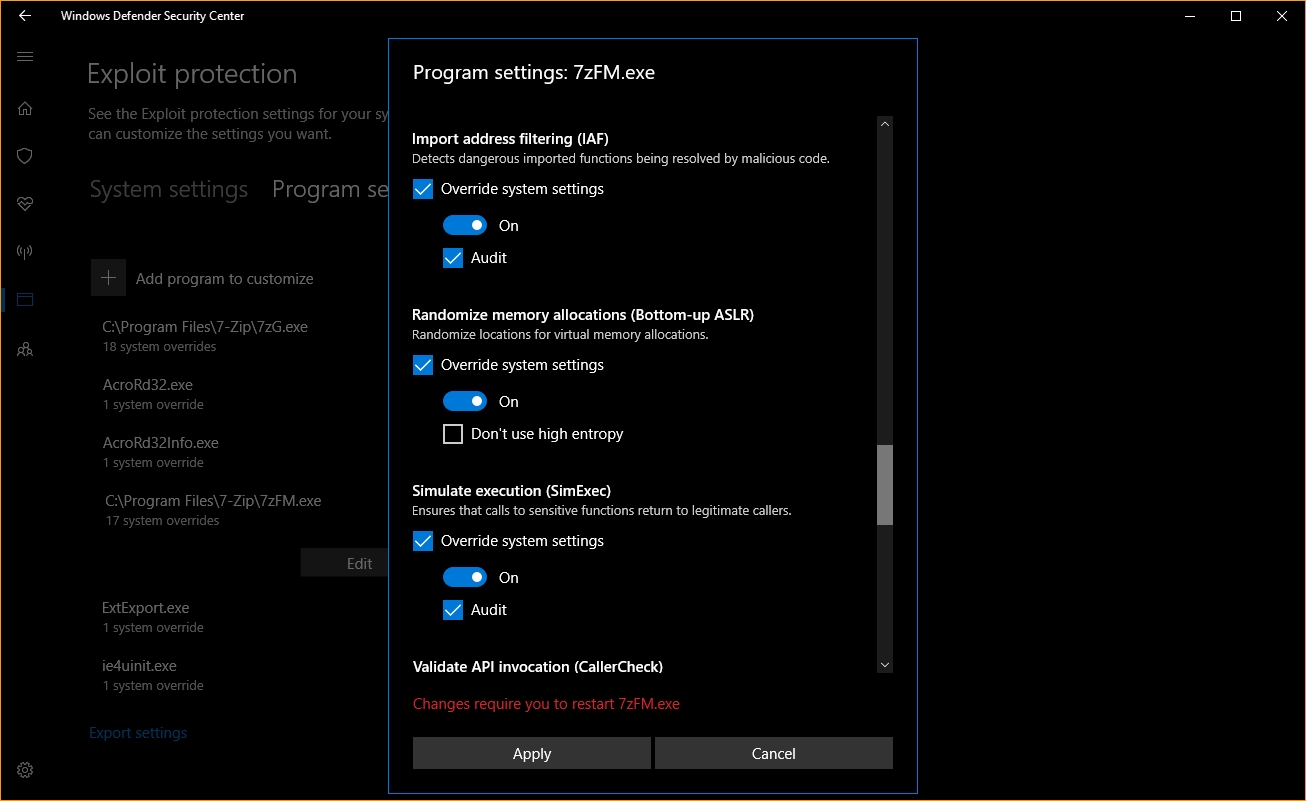The image size is (1306, 801).
Task: Turn off Import address filtering toggle
Action: click(x=465, y=225)
